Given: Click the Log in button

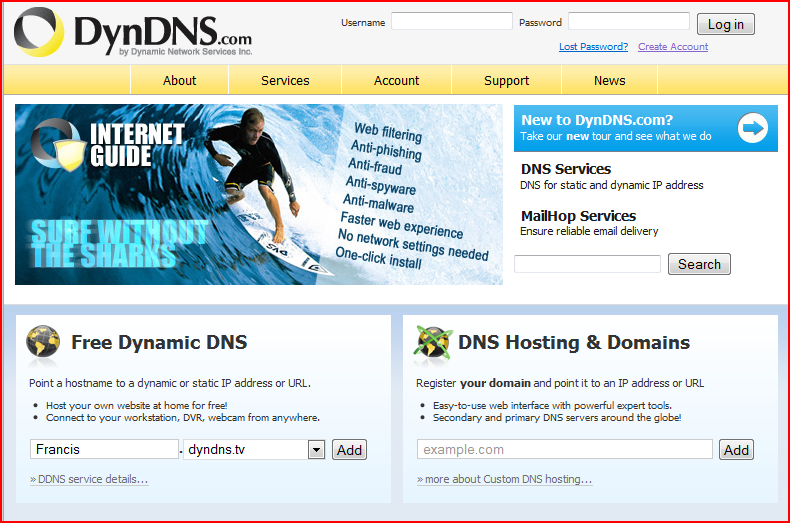Looking at the screenshot, I should click(x=726, y=24).
